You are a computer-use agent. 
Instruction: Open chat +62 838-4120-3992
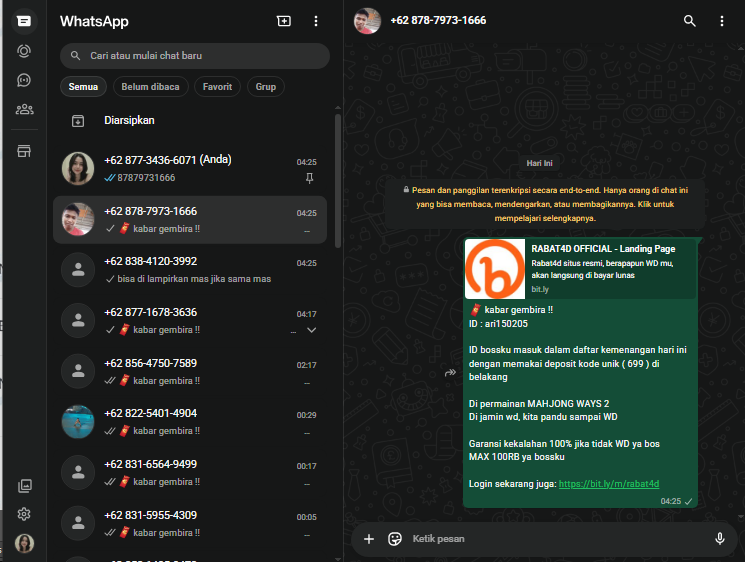(190, 270)
